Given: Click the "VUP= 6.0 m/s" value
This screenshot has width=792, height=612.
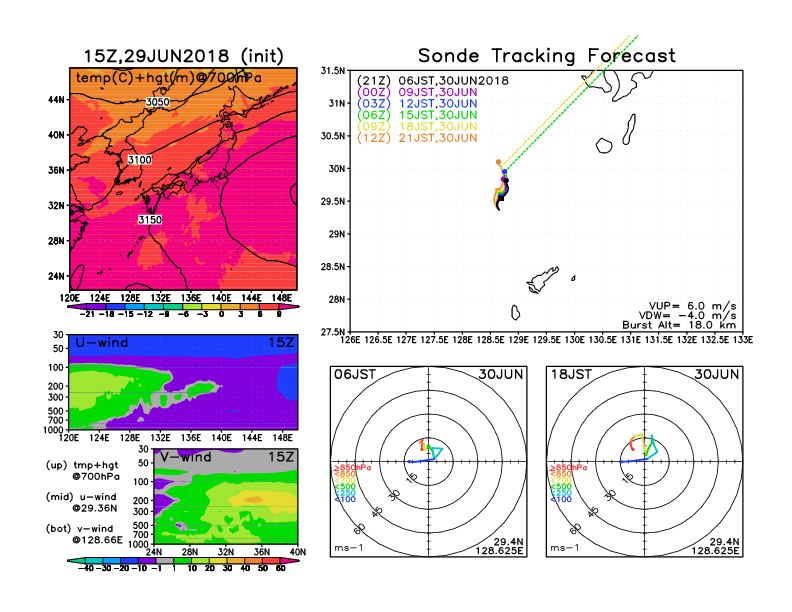Looking at the screenshot, I should tap(692, 306).
